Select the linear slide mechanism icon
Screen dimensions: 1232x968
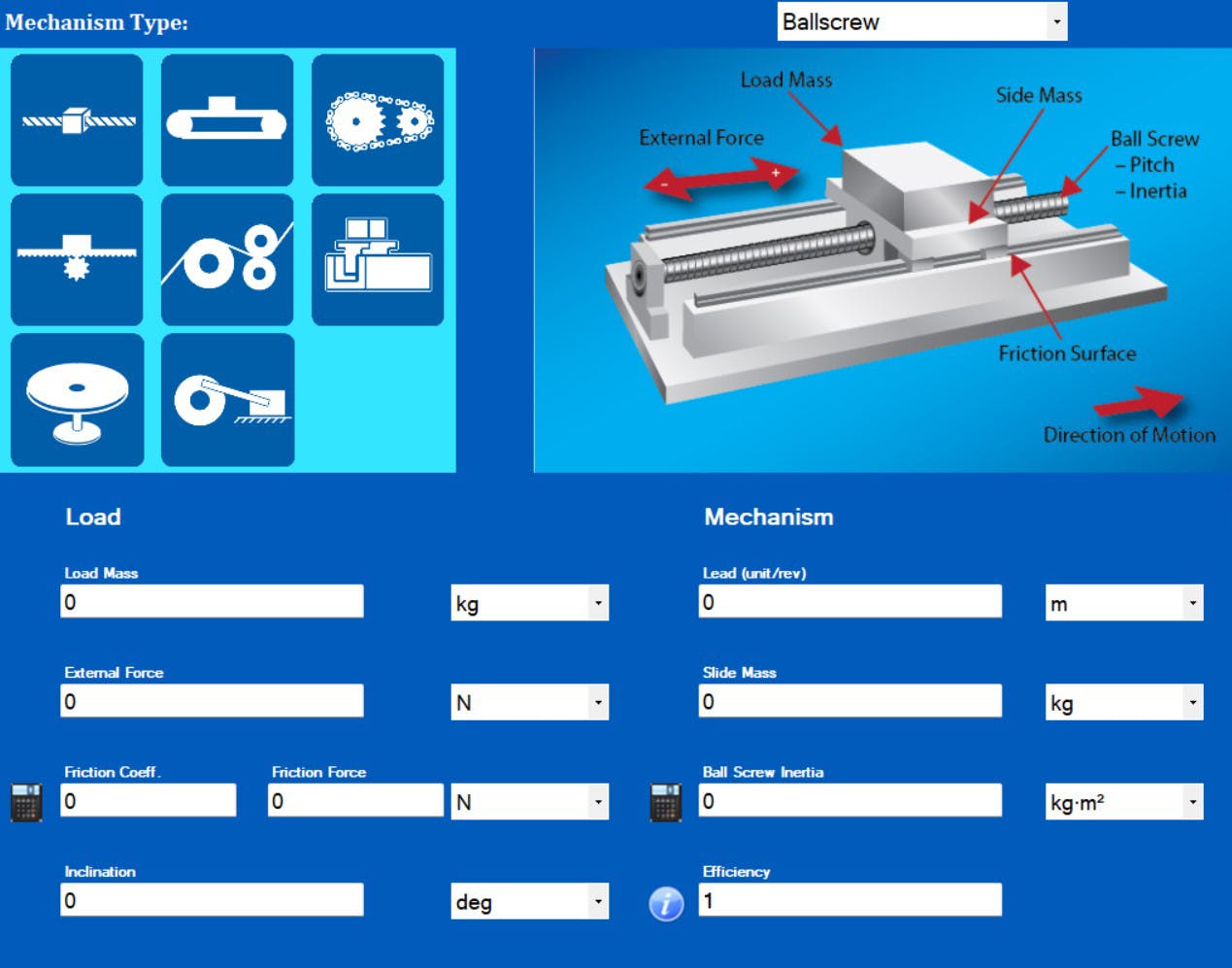click(x=378, y=259)
